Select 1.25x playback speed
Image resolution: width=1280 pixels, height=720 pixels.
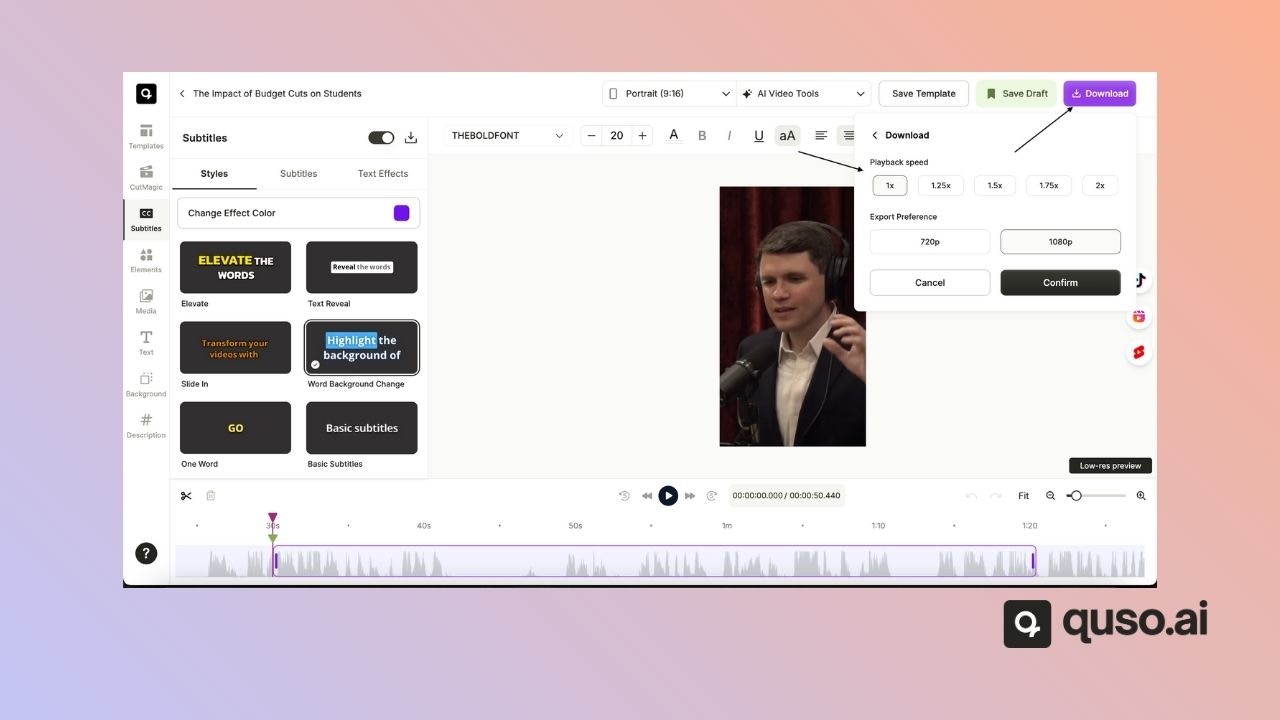pos(941,185)
